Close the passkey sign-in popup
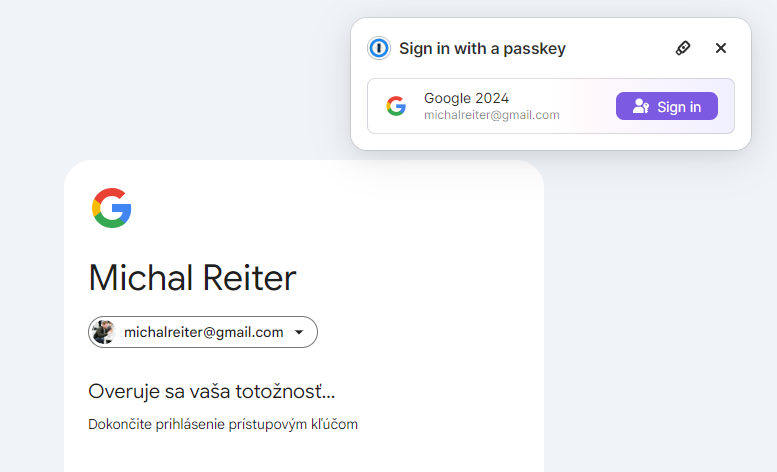The image size is (777, 472). 721,48
